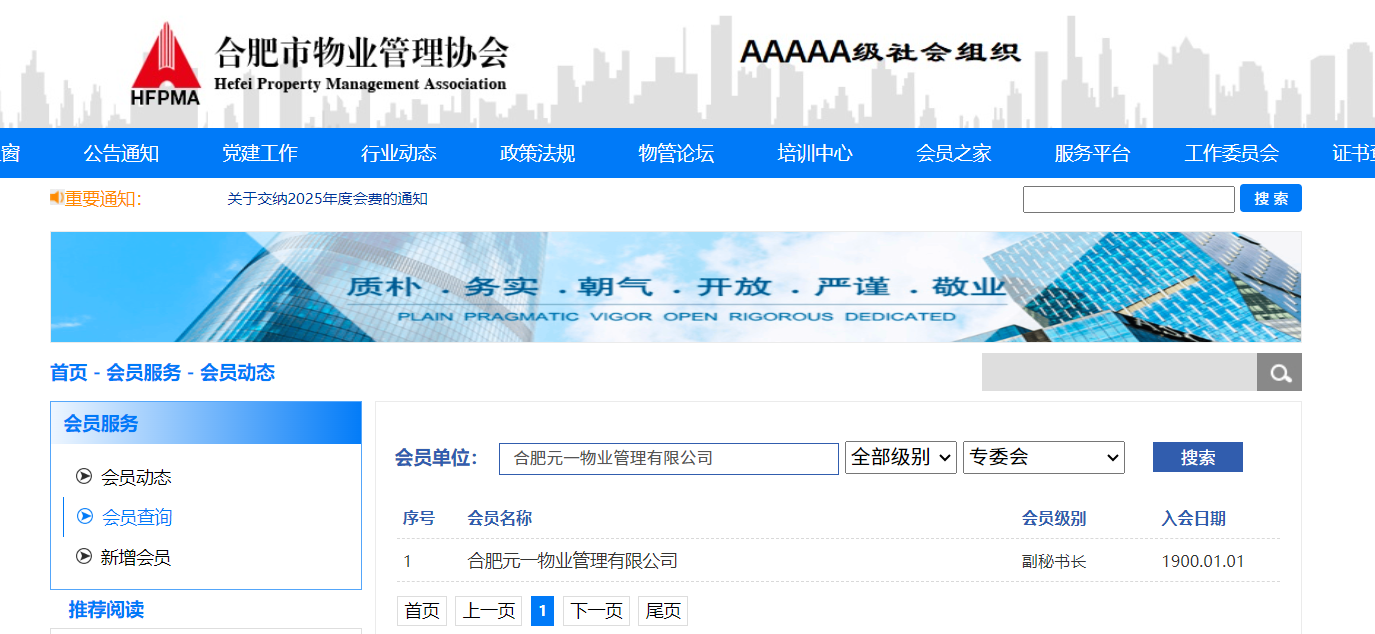This screenshot has width=1375, height=634.
Task: Open the 服务平台 menu
Action: click(1092, 153)
